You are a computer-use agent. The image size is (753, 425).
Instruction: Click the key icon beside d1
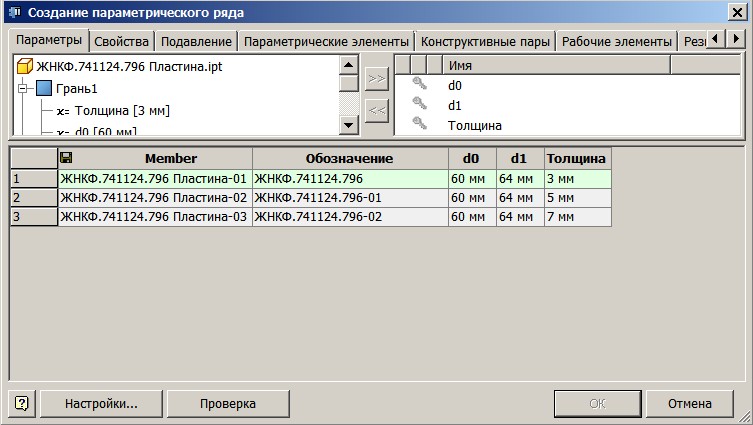pos(420,105)
